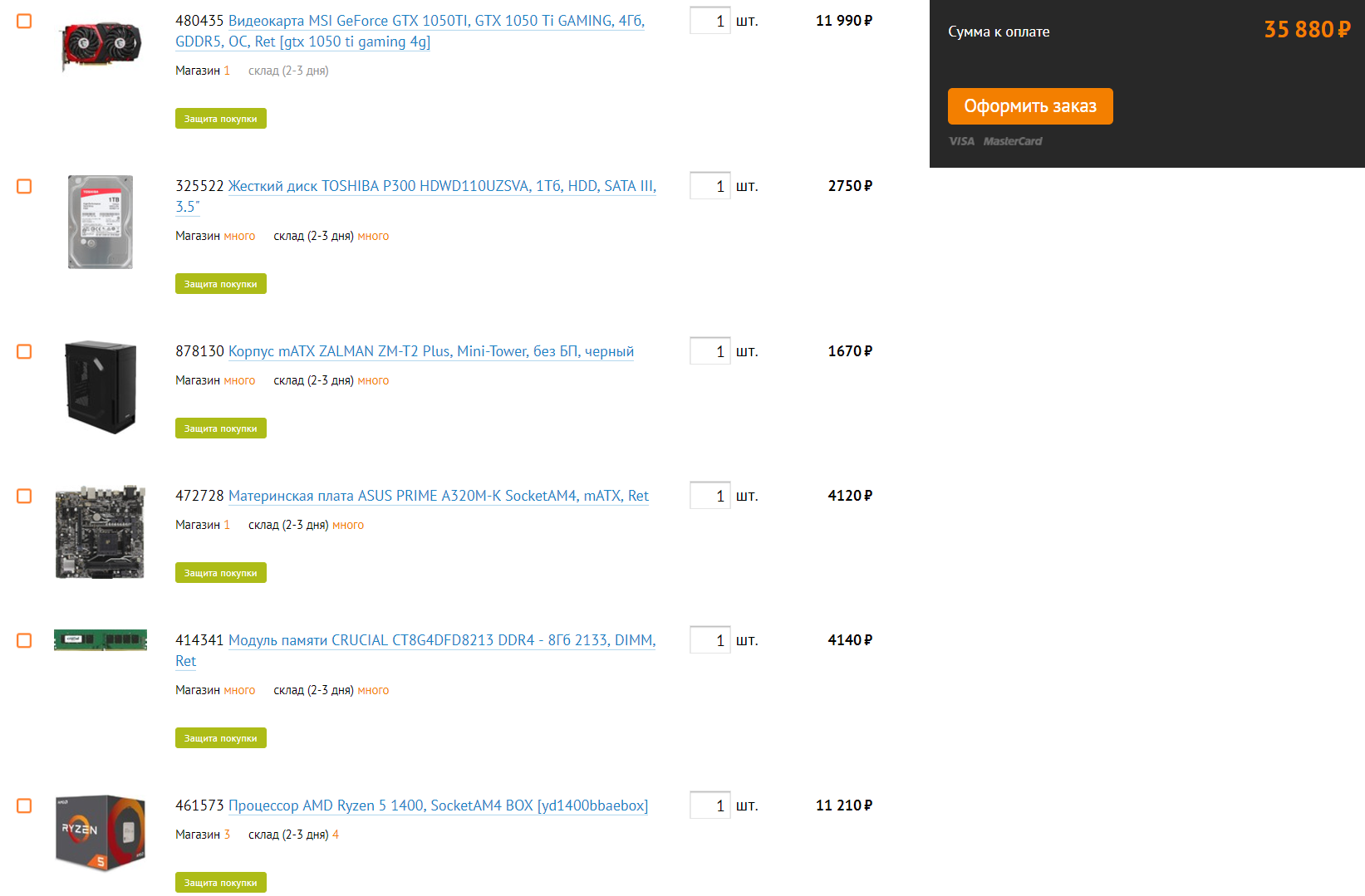Click the ASUS motherboard thumbnail
The width and height of the screenshot is (1365, 896).
coord(101,531)
